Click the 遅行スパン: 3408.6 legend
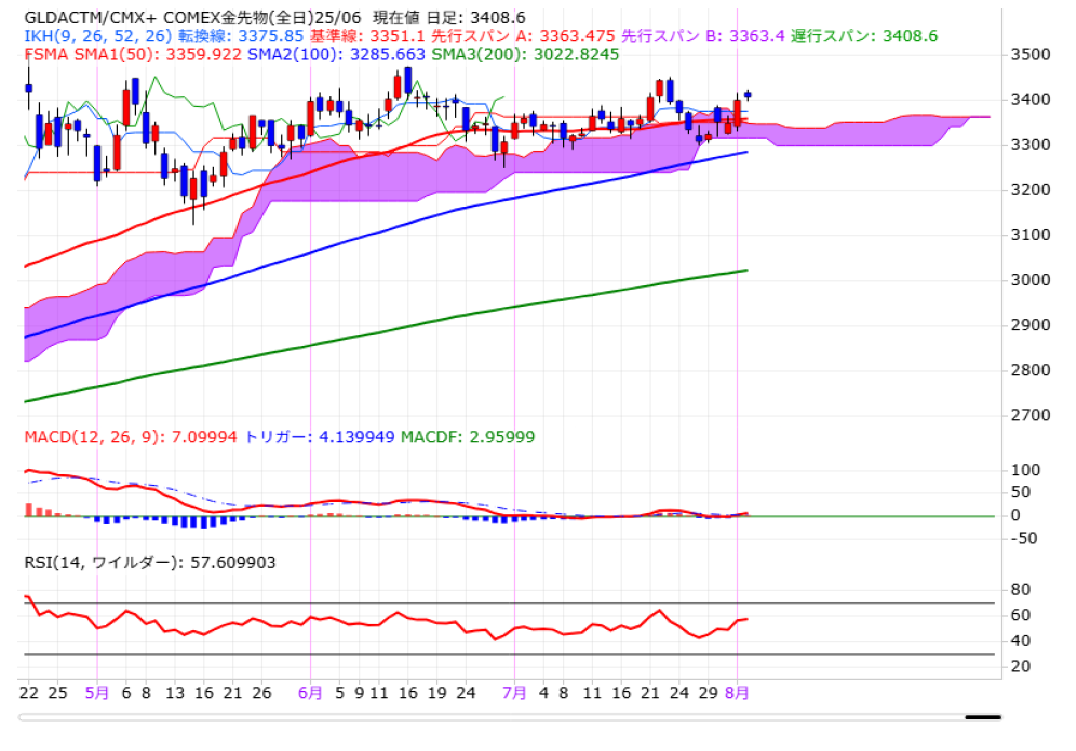Screen dimensions: 1076x751 864,36
